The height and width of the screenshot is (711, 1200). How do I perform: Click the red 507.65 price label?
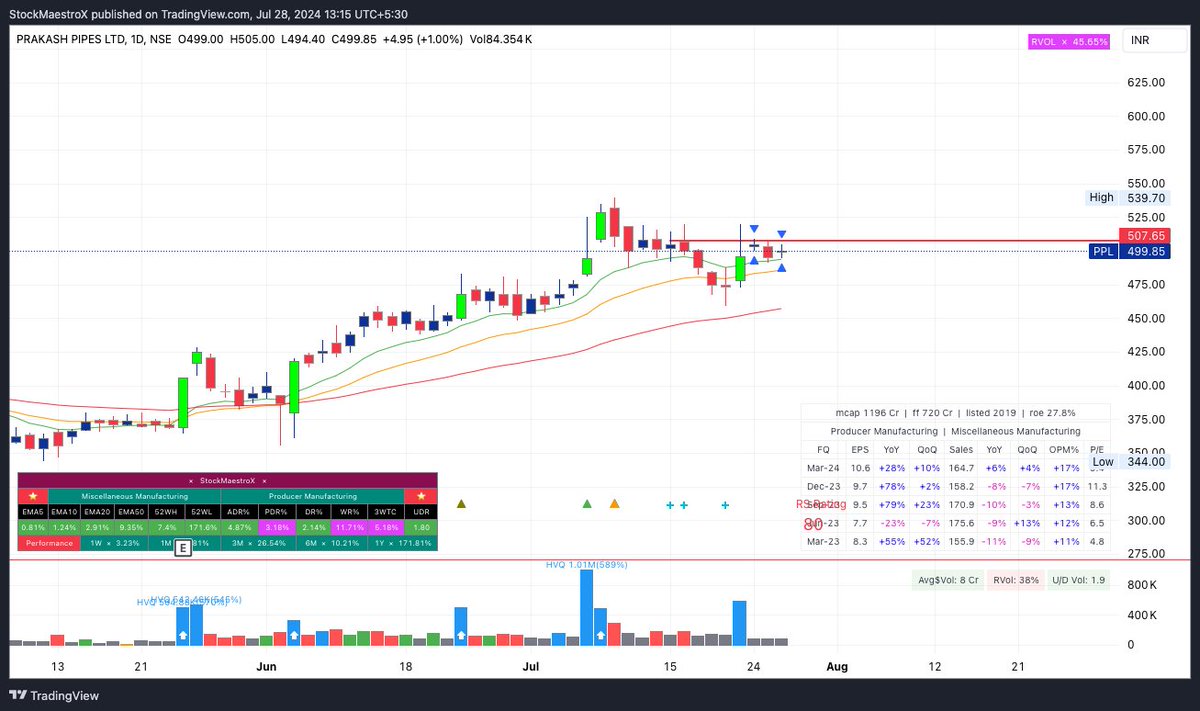pyautogui.click(x=1146, y=235)
